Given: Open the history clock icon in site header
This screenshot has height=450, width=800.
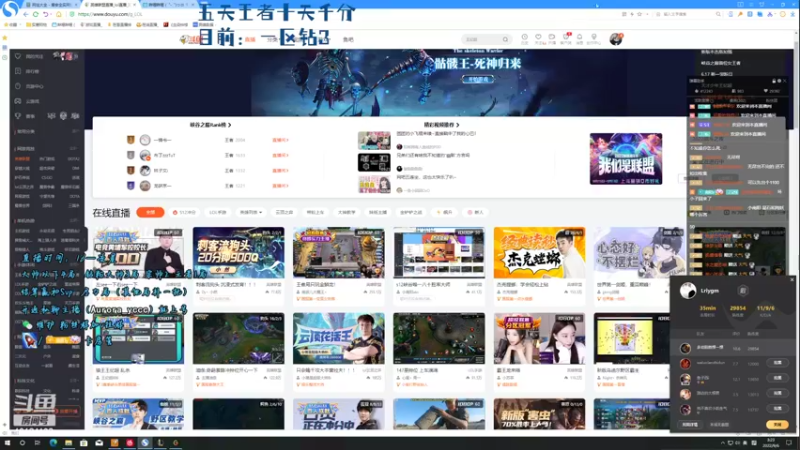Looking at the screenshot, I should 524,37.
